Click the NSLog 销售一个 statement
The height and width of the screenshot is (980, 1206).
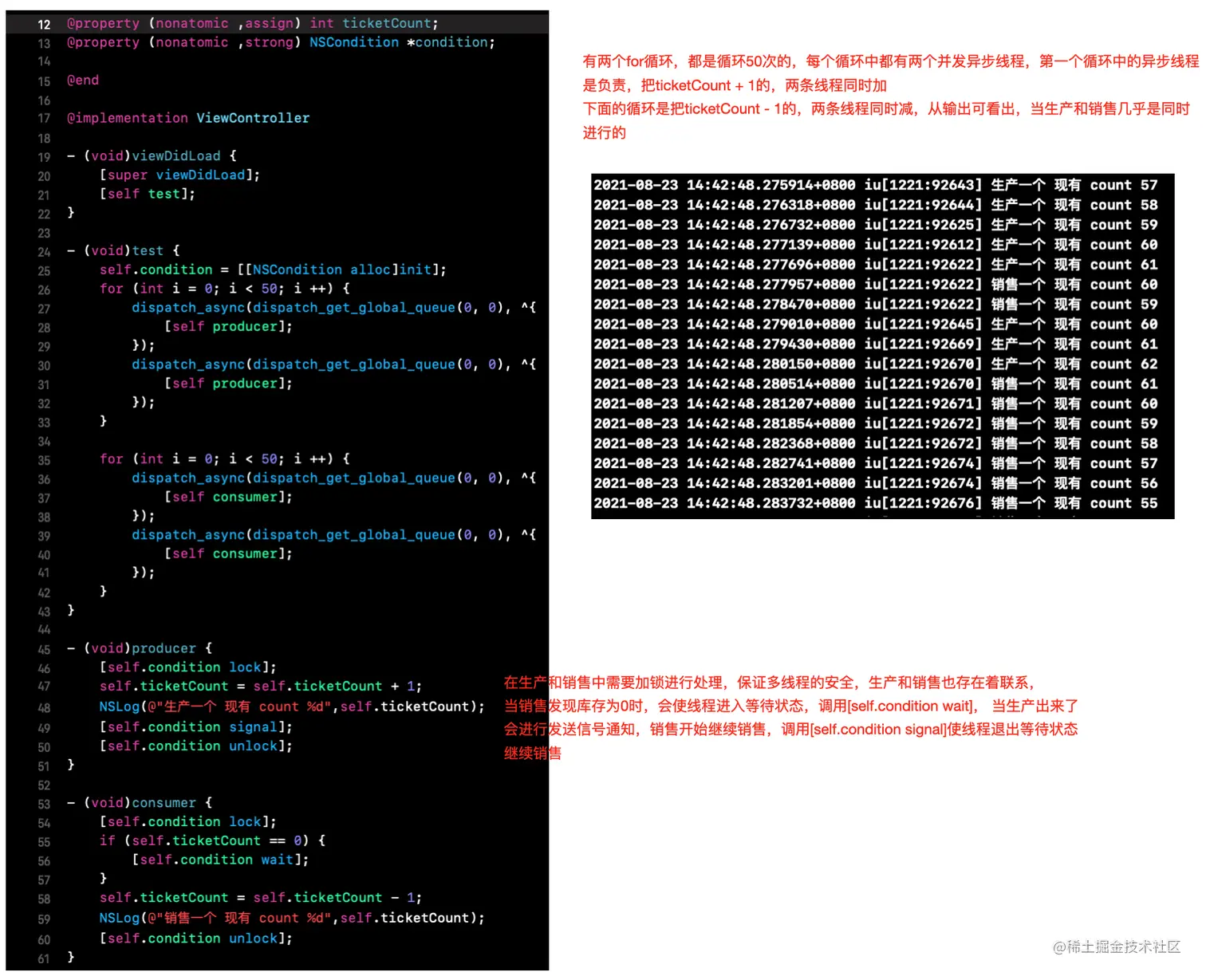pos(292,919)
